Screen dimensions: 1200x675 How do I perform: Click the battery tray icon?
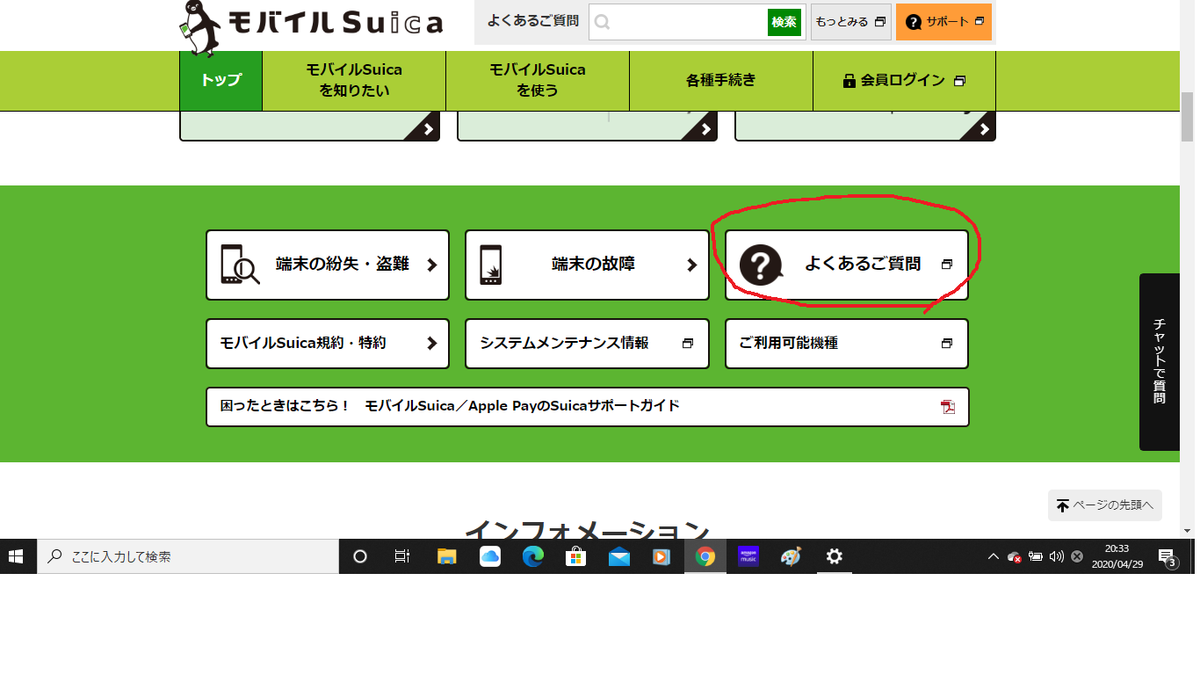1036,557
